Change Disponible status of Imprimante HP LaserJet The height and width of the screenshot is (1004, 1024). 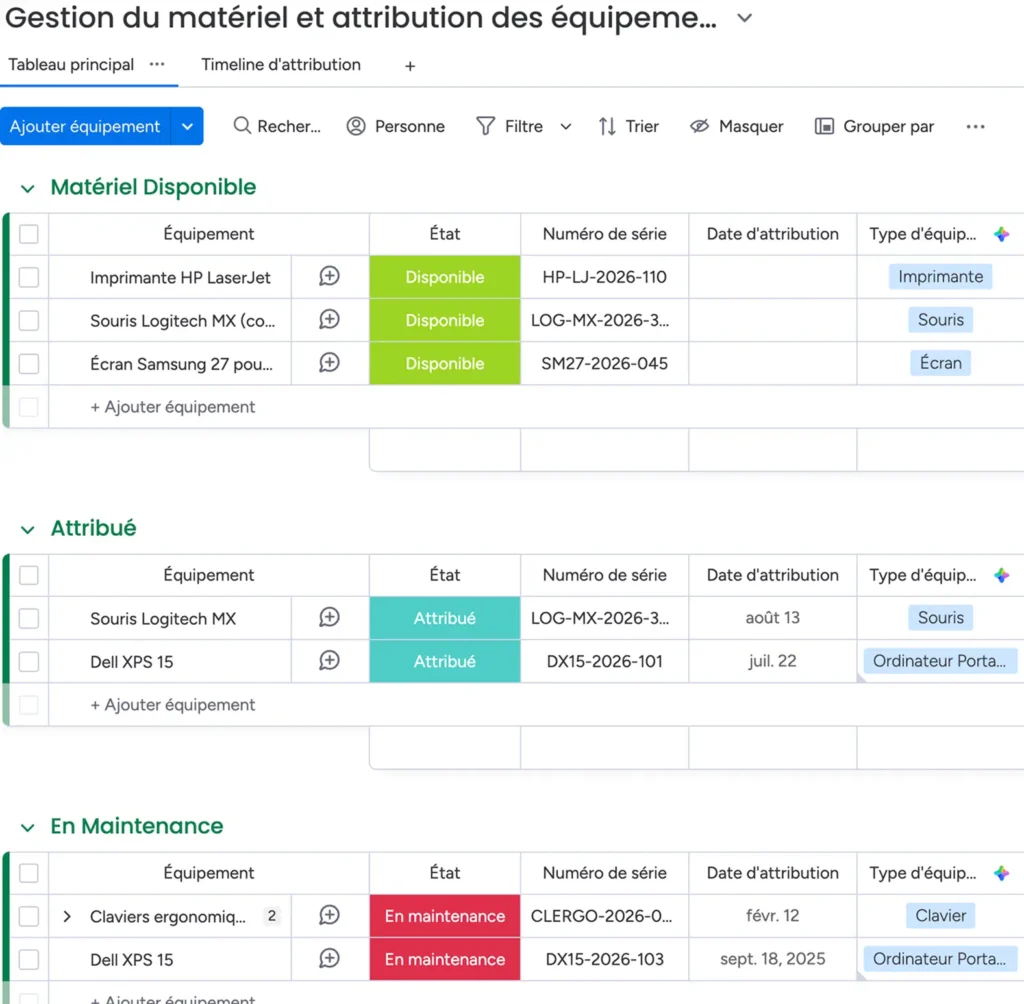pyautogui.click(x=445, y=277)
